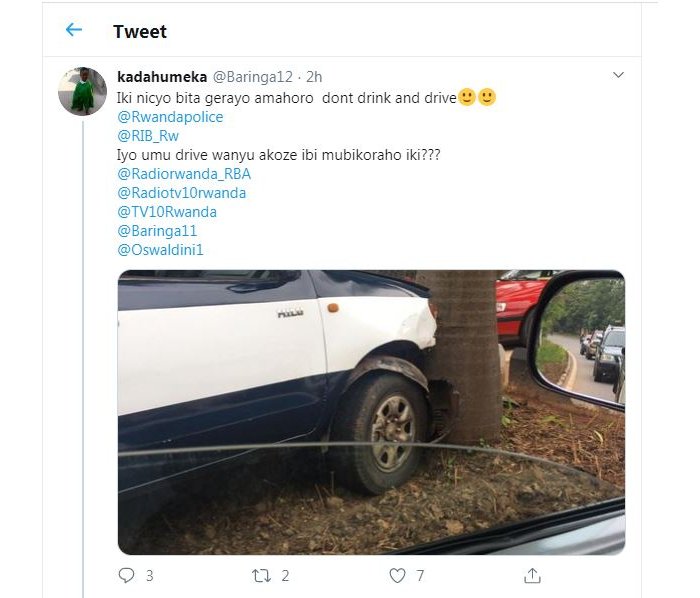The width and height of the screenshot is (700, 598).
Task: Open the 2h timestamp link
Action: 314,77
